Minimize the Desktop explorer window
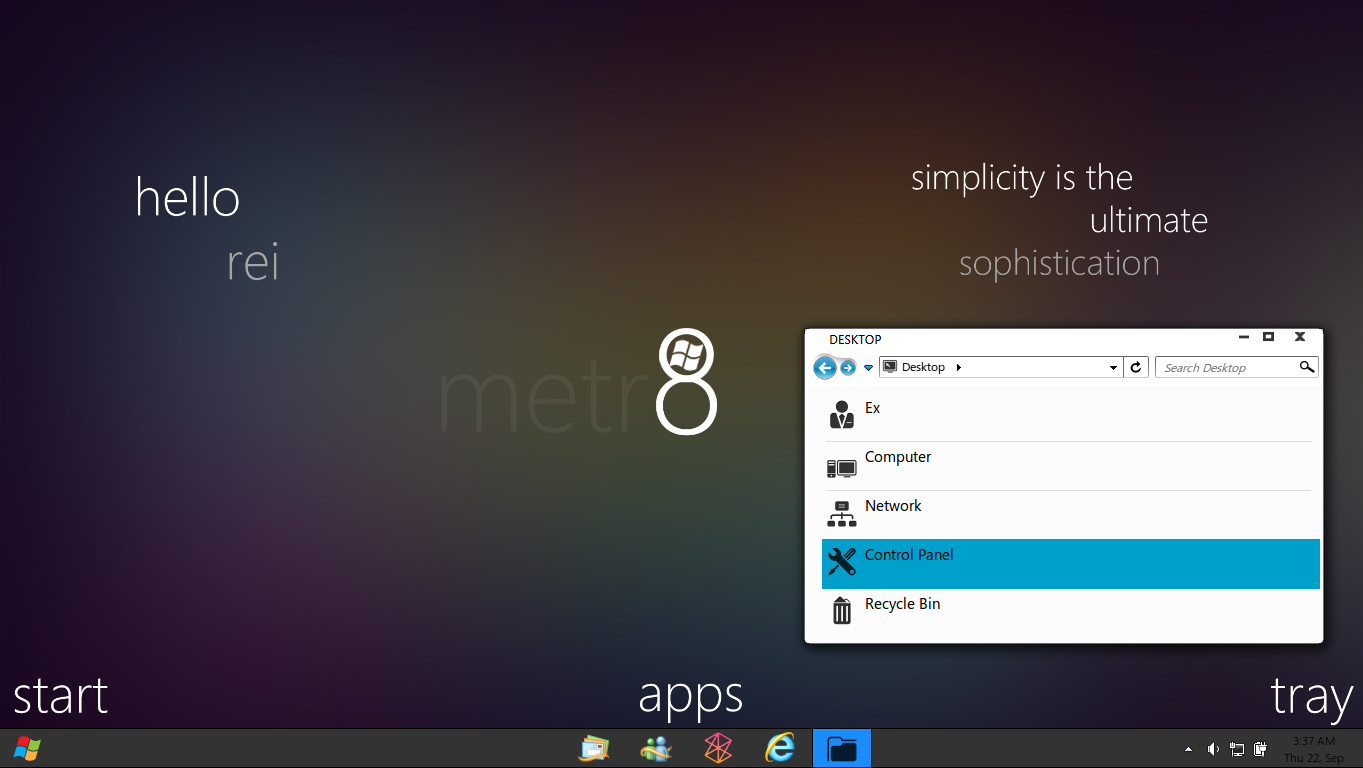The width and height of the screenshot is (1363, 768). pyautogui.click(x=1243, y=337)
